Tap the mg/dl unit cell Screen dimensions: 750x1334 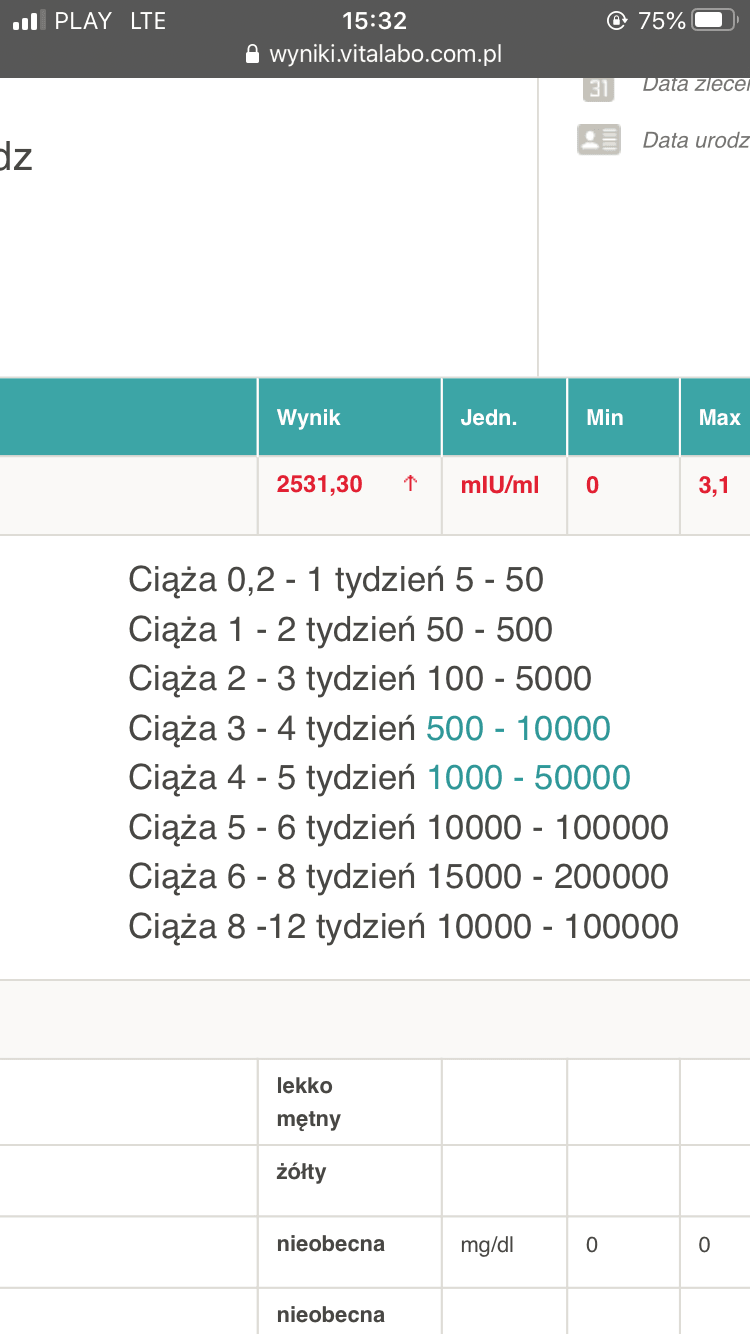[487, 1245]
